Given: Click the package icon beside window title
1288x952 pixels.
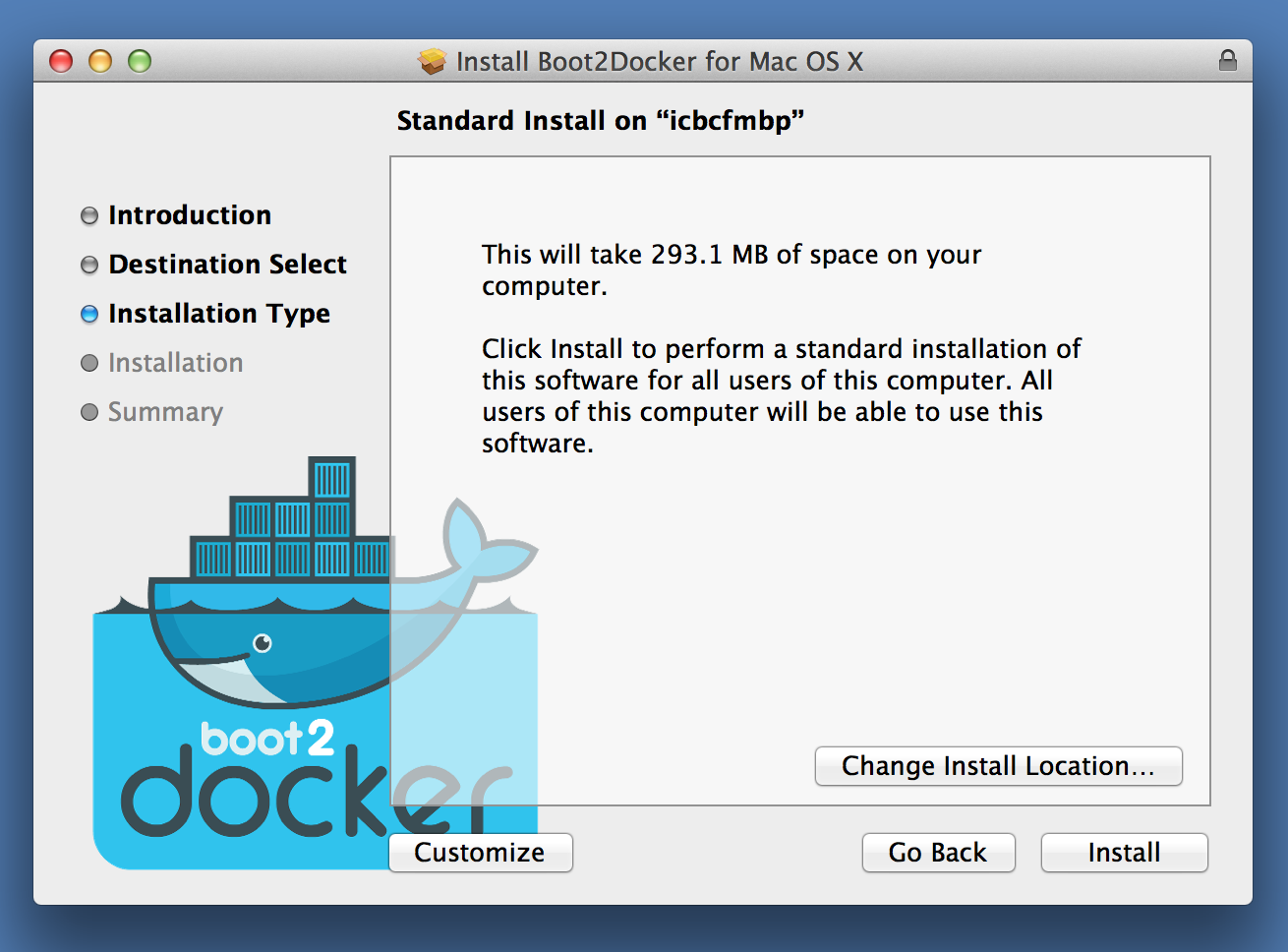Looking at the screenshot, I should point(432,61).
